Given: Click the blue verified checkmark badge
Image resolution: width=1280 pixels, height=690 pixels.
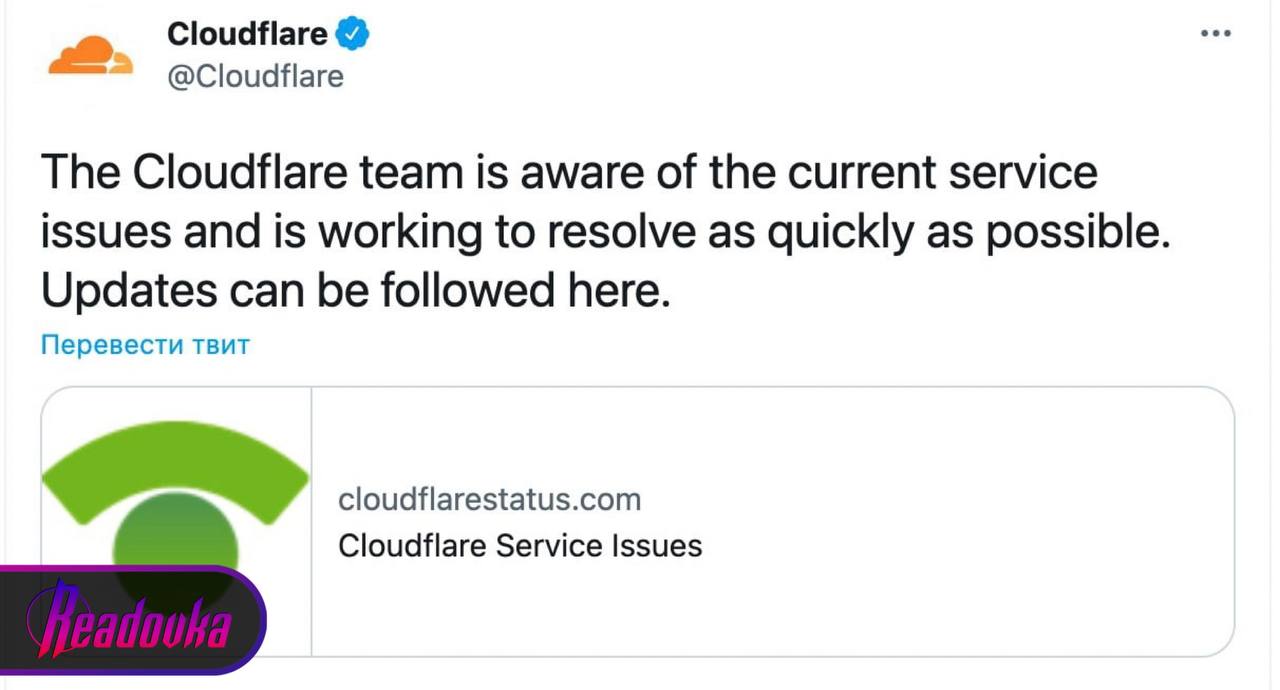Looking at the screenshot, I should [x=353, y=34].
